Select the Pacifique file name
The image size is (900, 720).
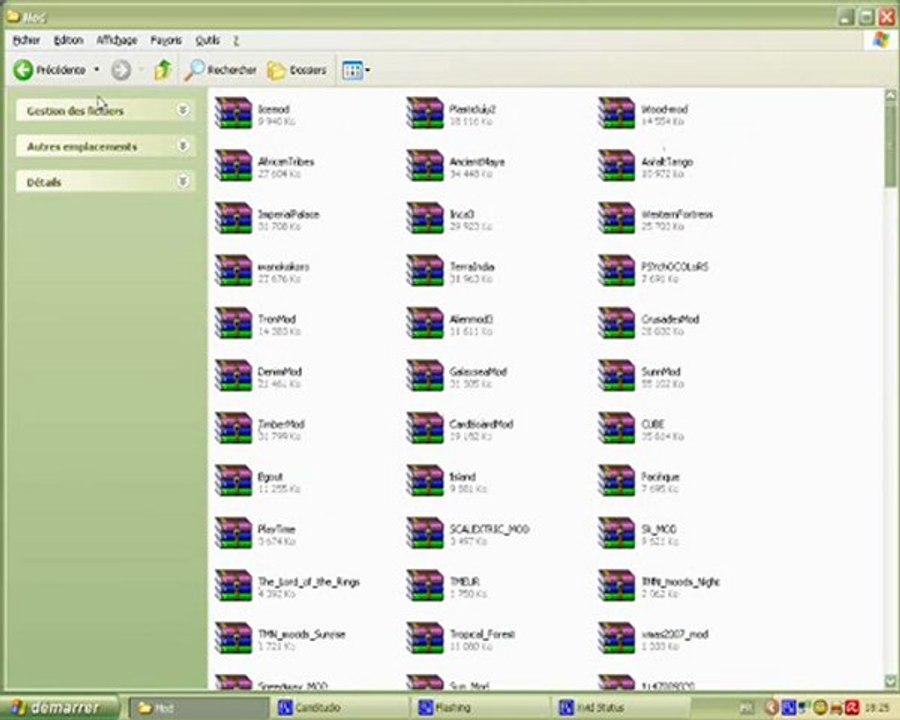[660, 477]
